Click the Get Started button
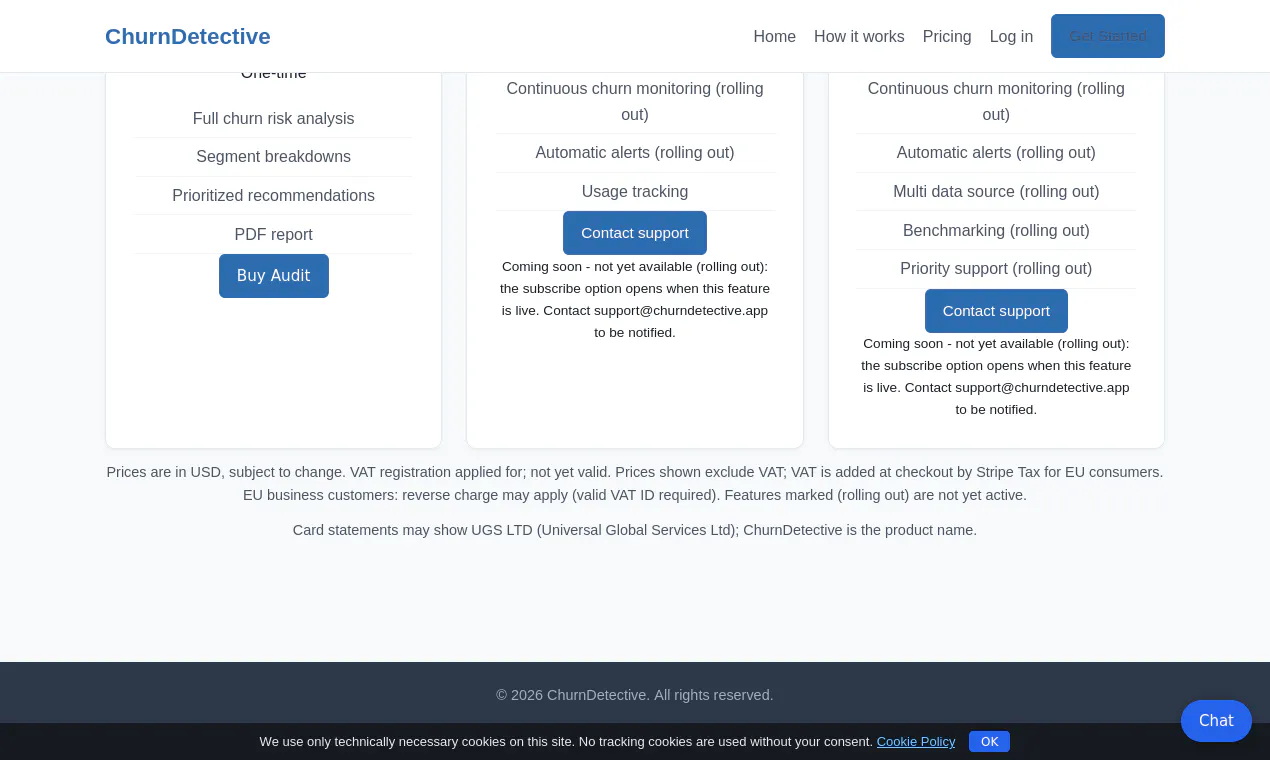Screen dimensions: 1270x760 coord(1108,36)
